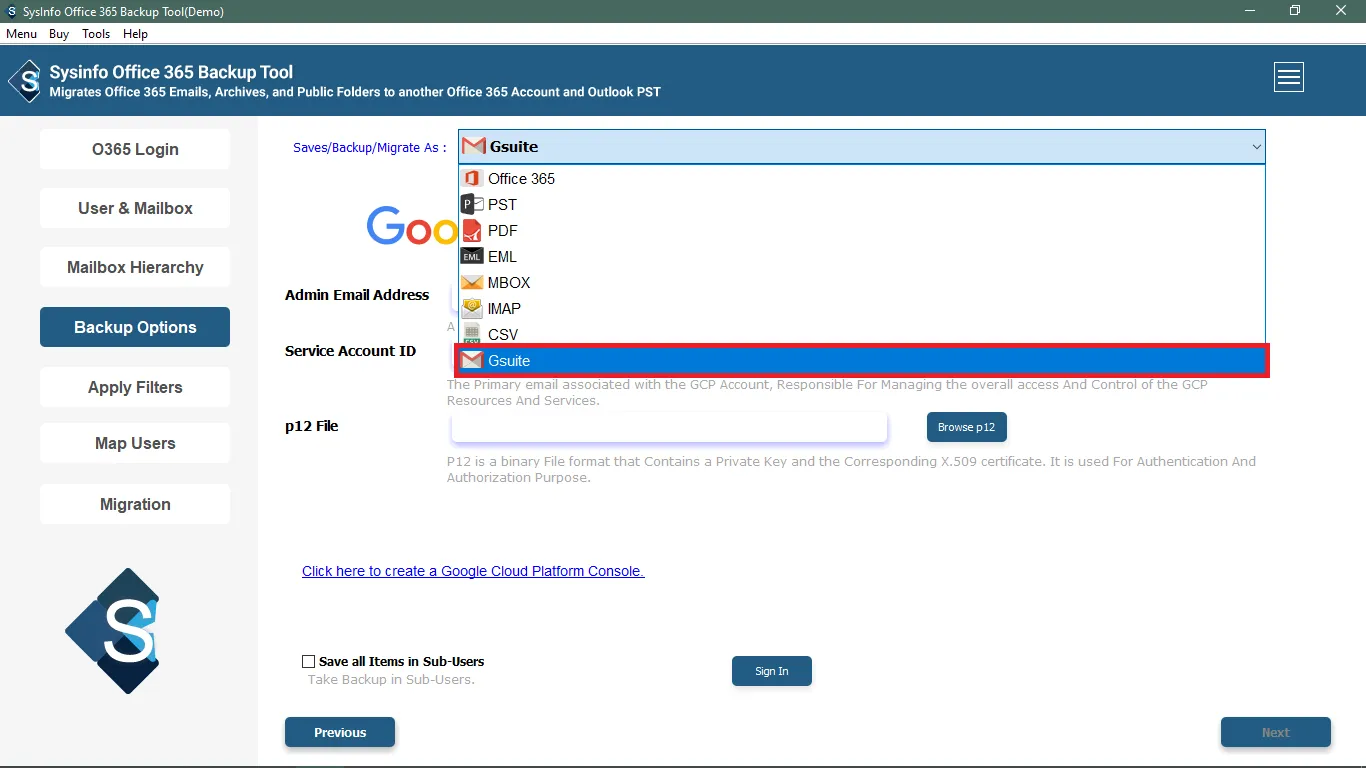Pick IMAP from the migrate options
1366x768 pixels.
tap(862, 308)
